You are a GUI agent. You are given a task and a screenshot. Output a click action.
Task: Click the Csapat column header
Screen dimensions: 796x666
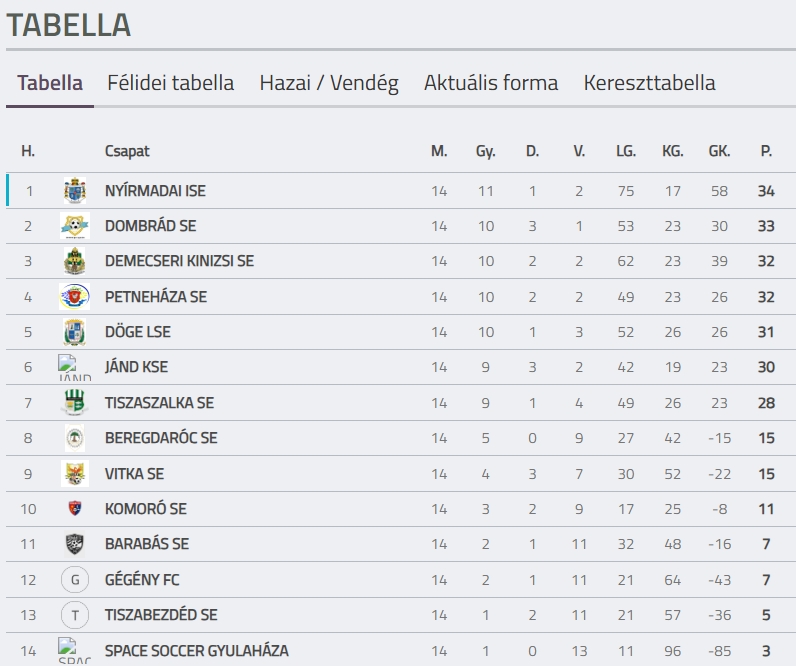127,151
